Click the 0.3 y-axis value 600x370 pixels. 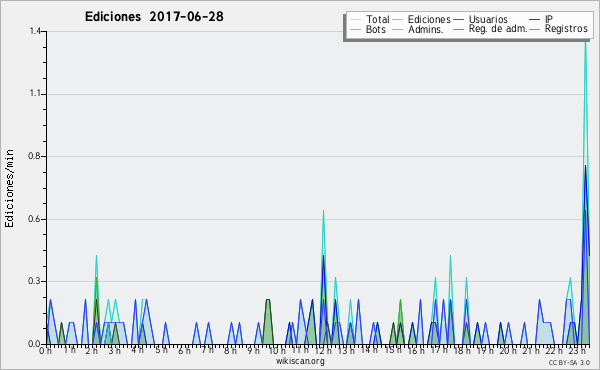(35, 281)
